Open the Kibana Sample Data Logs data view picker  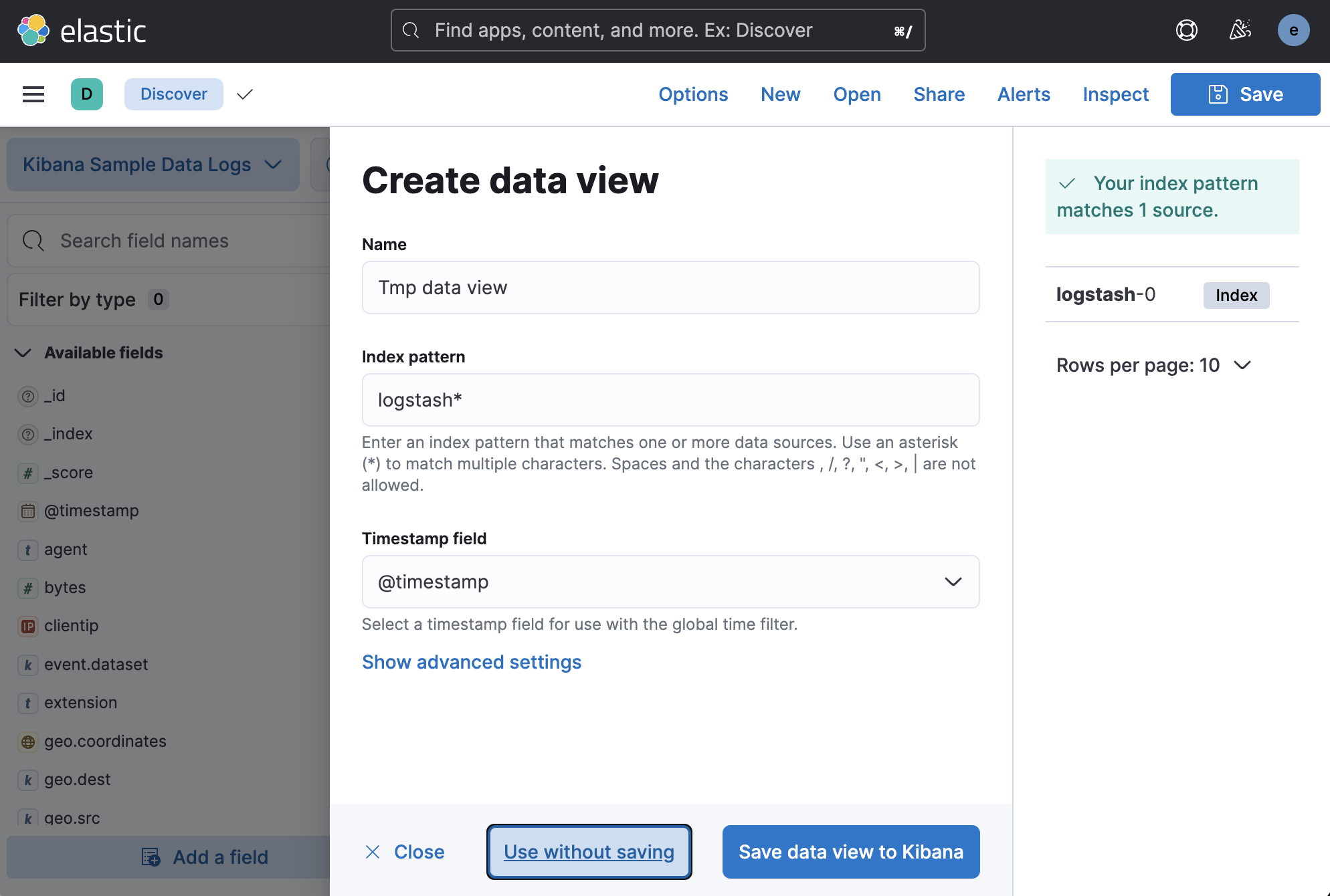153,164
